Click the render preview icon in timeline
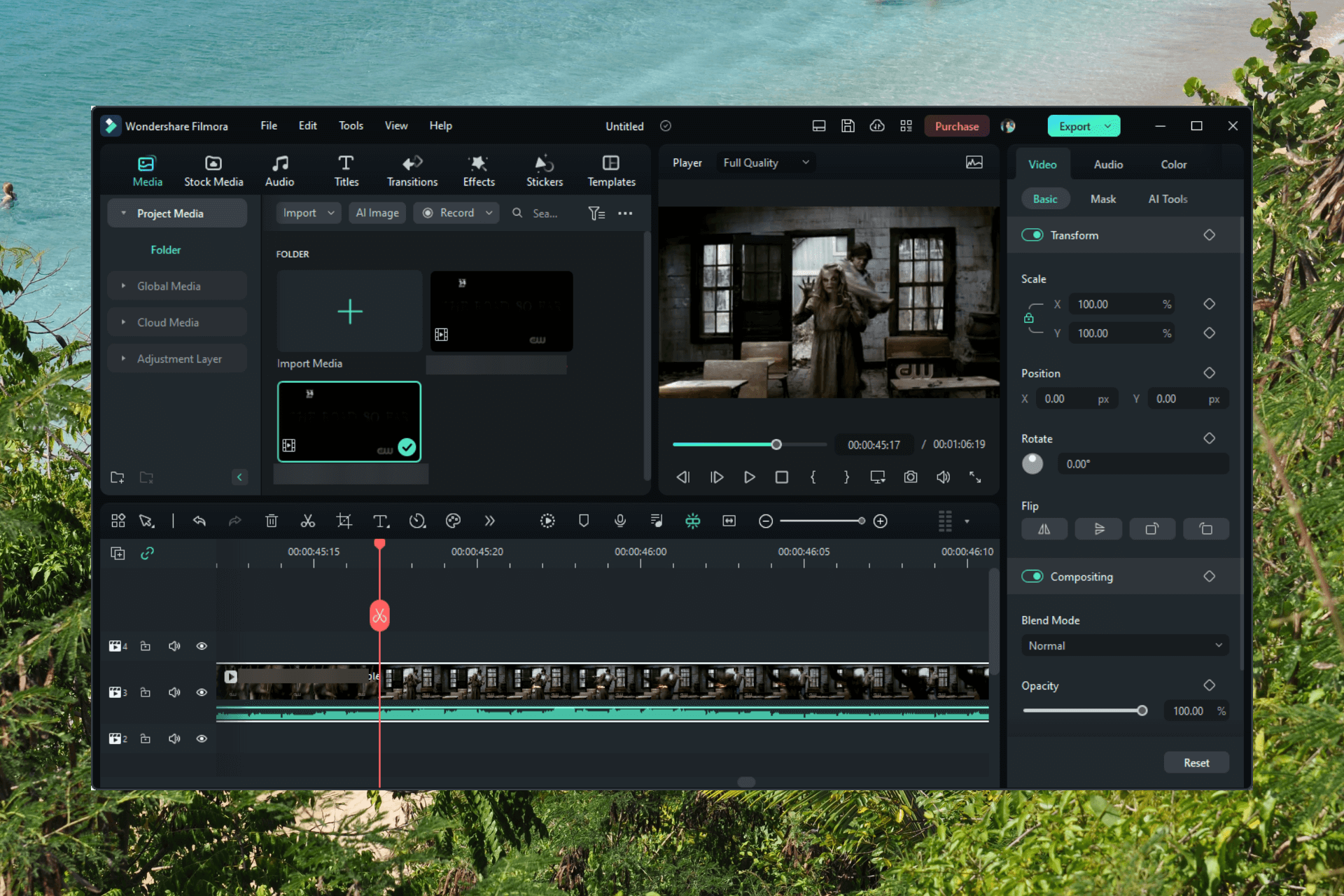The image size is (1344, 896). pyautogui.click(x=547, y=521)
